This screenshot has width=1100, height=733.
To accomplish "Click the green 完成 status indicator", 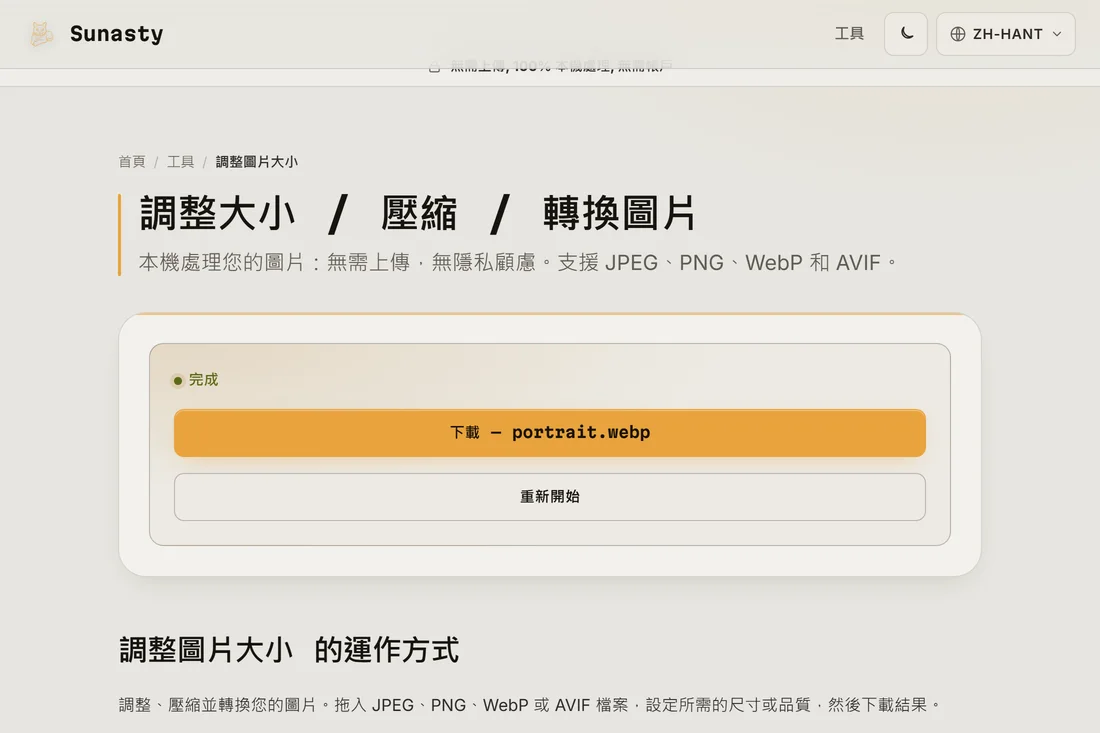I will (x=196, y=380).
